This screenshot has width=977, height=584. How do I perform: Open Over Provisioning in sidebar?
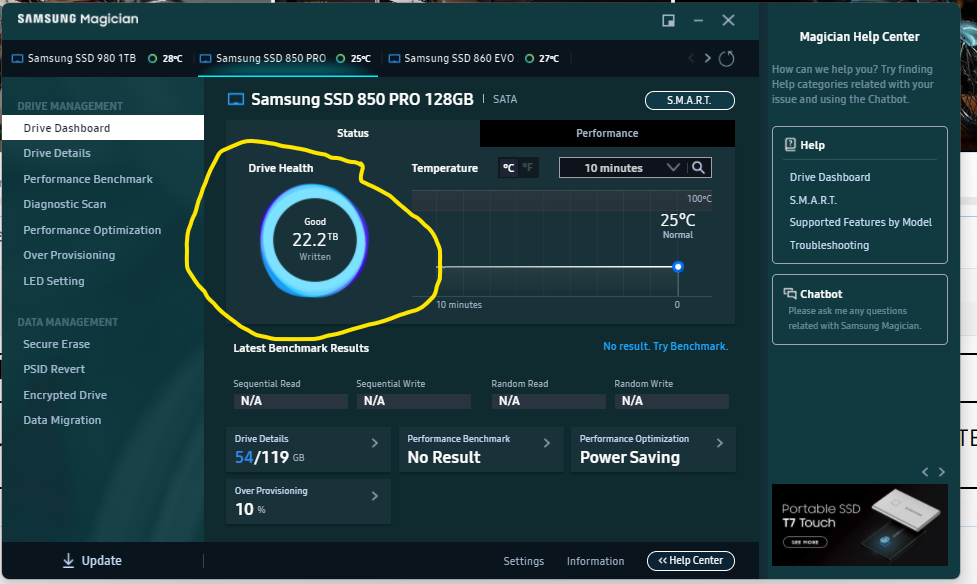pos(69,256)
